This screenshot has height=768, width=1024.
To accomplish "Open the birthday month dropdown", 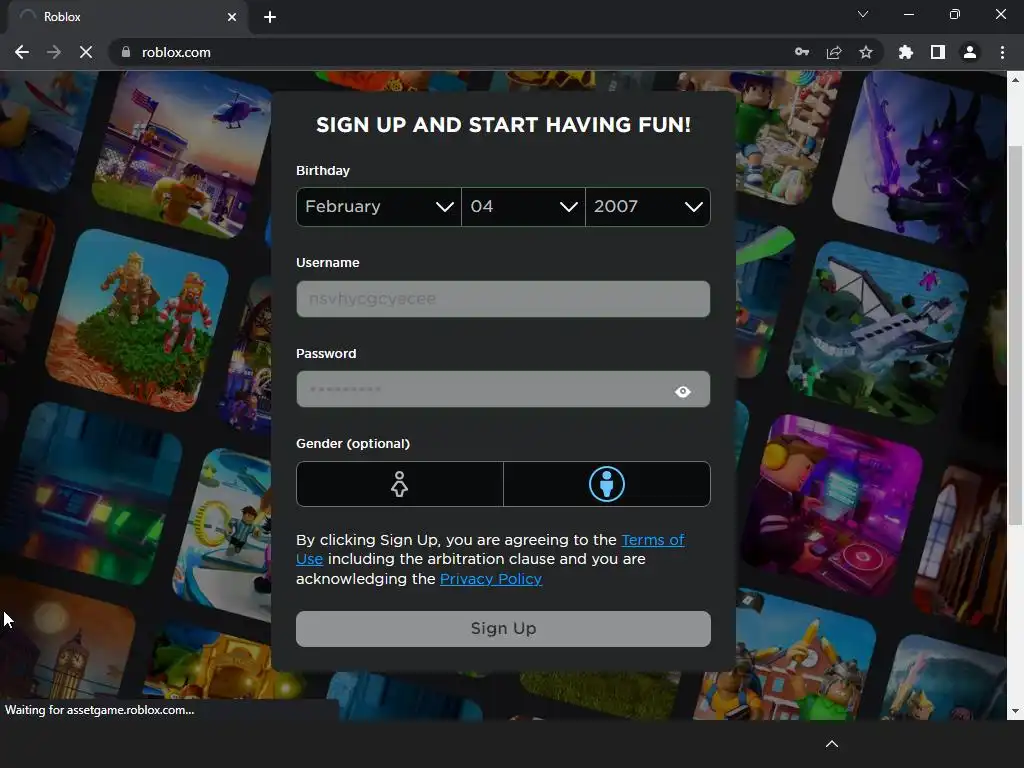I will click(x=379, y=207).
